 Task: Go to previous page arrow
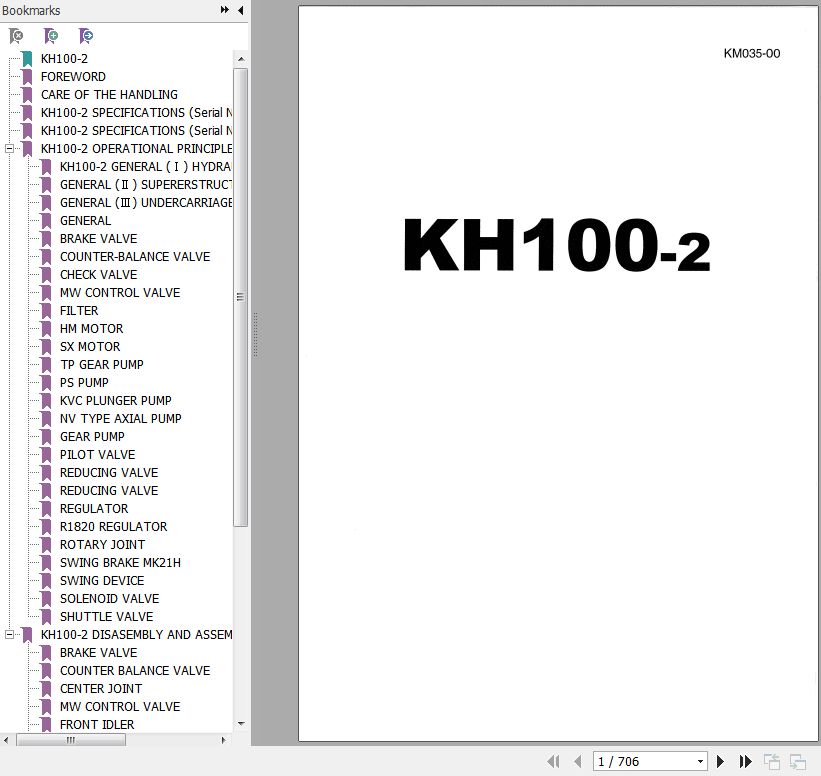click(x=578, y=761)
